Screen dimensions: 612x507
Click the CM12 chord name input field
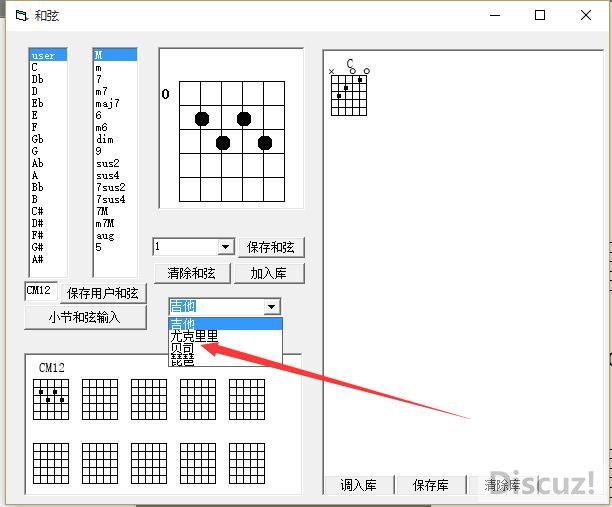coord(41,291)
